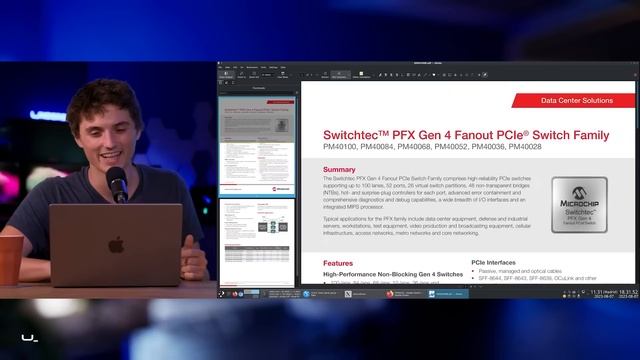Click the circled pen icon ending the annotation toolbar
This screenshot has width=640, height=360.
[x=485, y=75]
